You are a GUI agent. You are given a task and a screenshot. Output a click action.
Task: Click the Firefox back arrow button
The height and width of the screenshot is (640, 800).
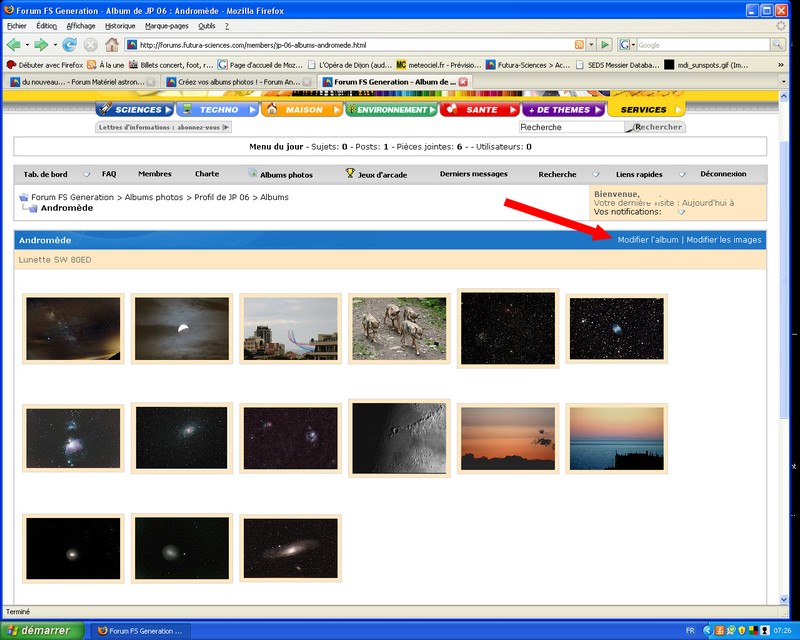click(x=13, y=45)
